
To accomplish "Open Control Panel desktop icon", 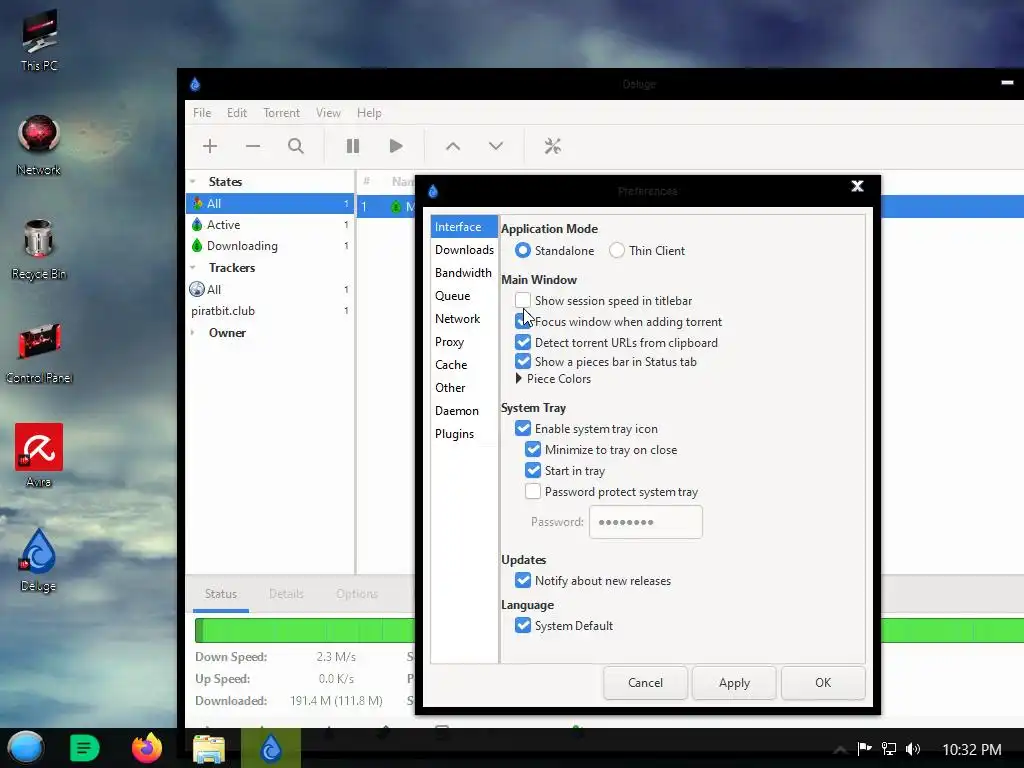I will click(x=39, y=353).
